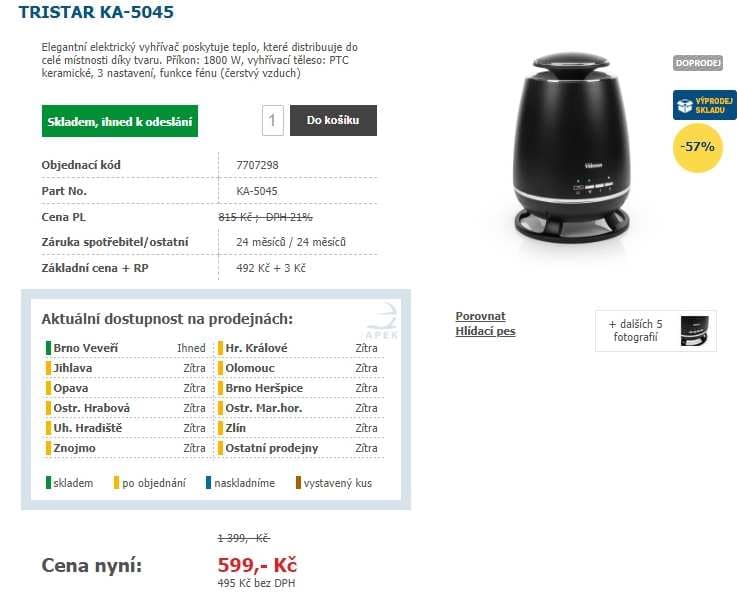
Task: Click the 24 měsíců warranty value
Action: coord(291,242)
